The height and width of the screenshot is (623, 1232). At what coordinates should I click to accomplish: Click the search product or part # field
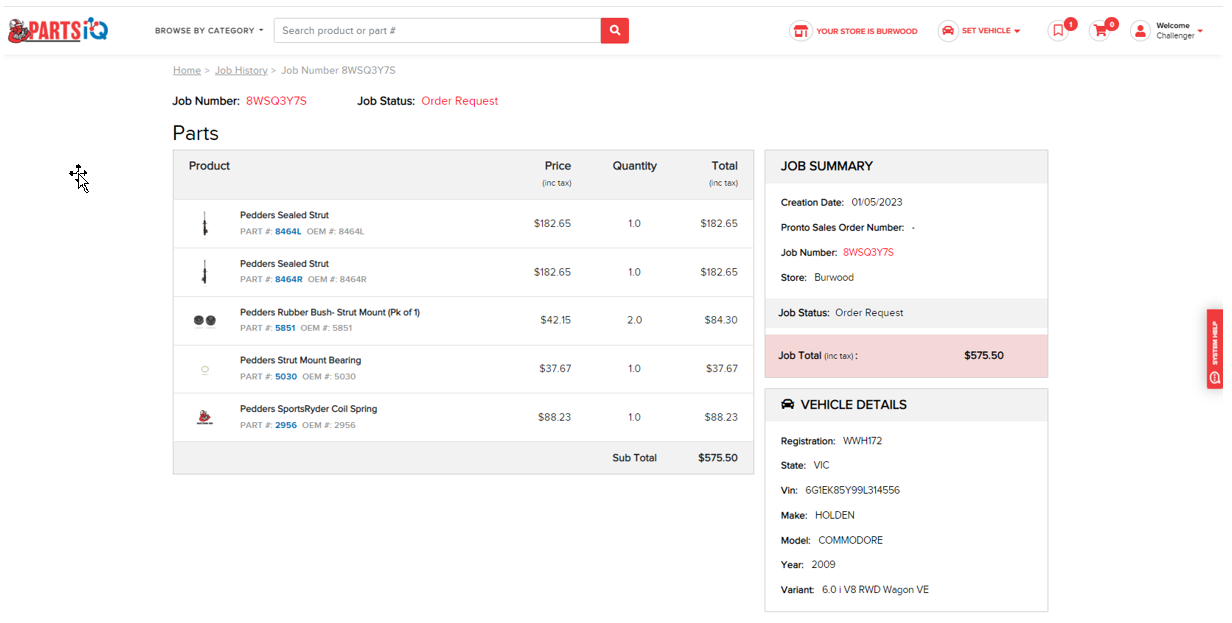(437, 31)
